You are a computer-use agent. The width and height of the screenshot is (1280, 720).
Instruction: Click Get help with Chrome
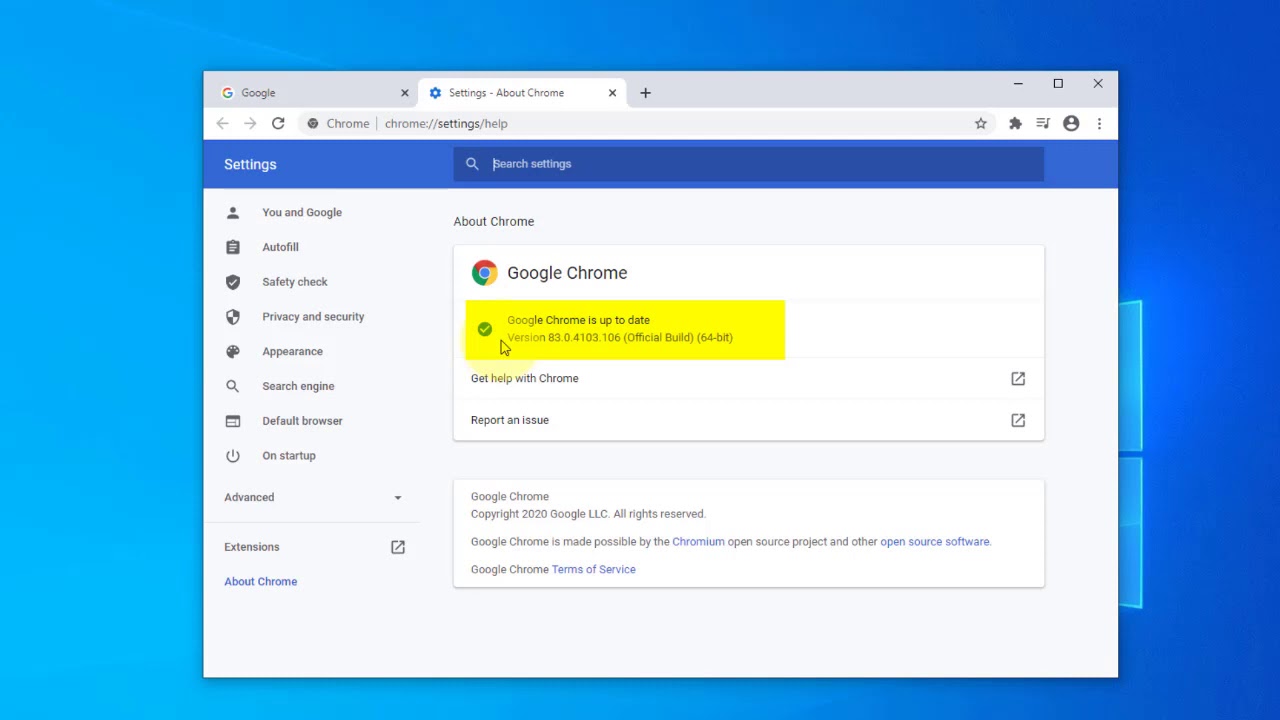click(x=525, y=378)
